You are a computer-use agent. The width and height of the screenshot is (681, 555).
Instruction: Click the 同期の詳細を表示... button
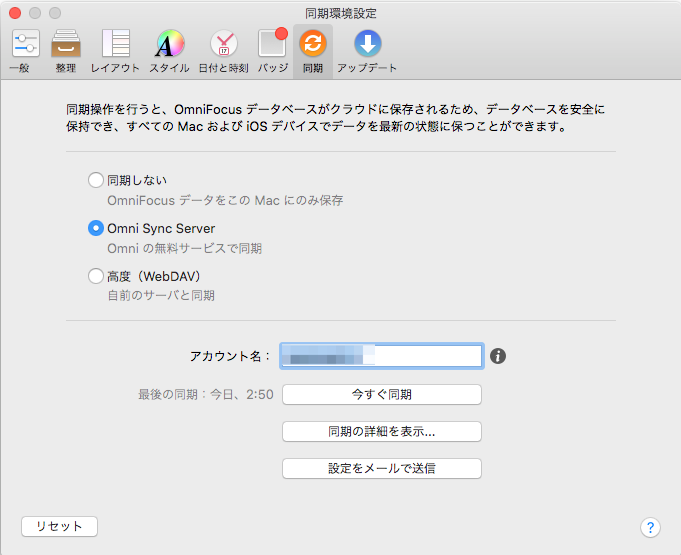(382, 431)
